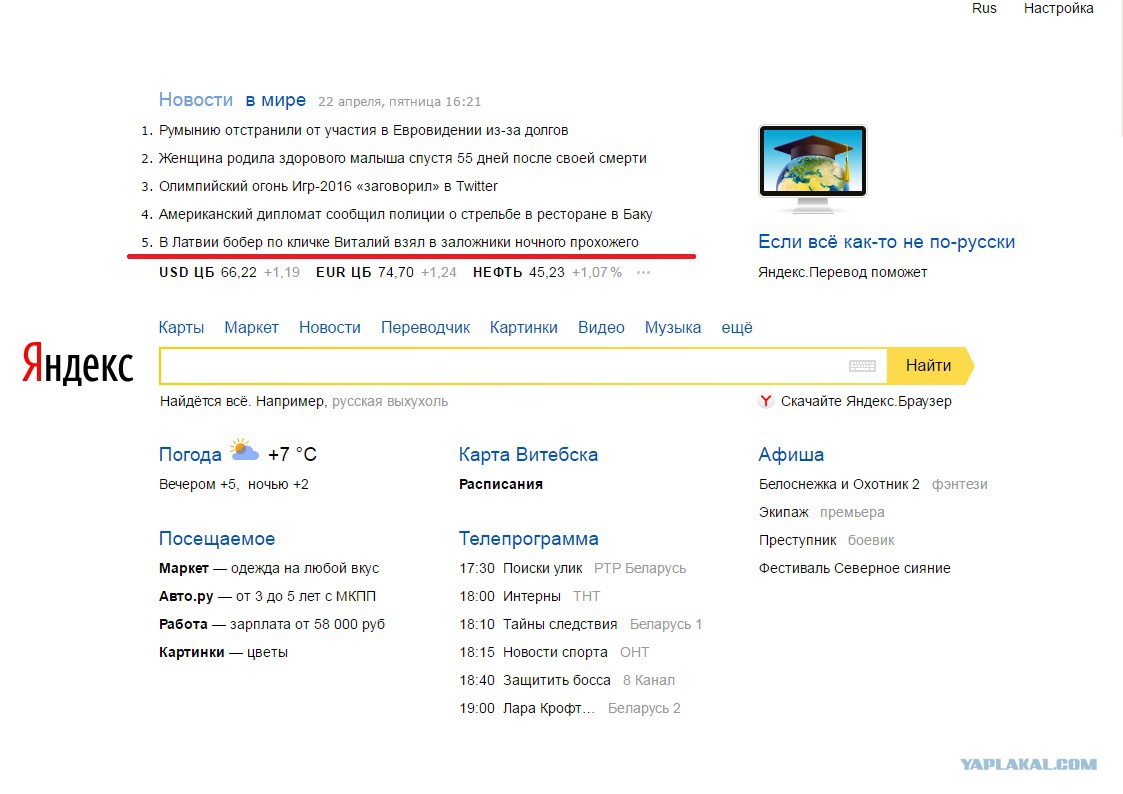
Task: Open 17:30 Поиски улик program
Action: (x=521, y=568)
